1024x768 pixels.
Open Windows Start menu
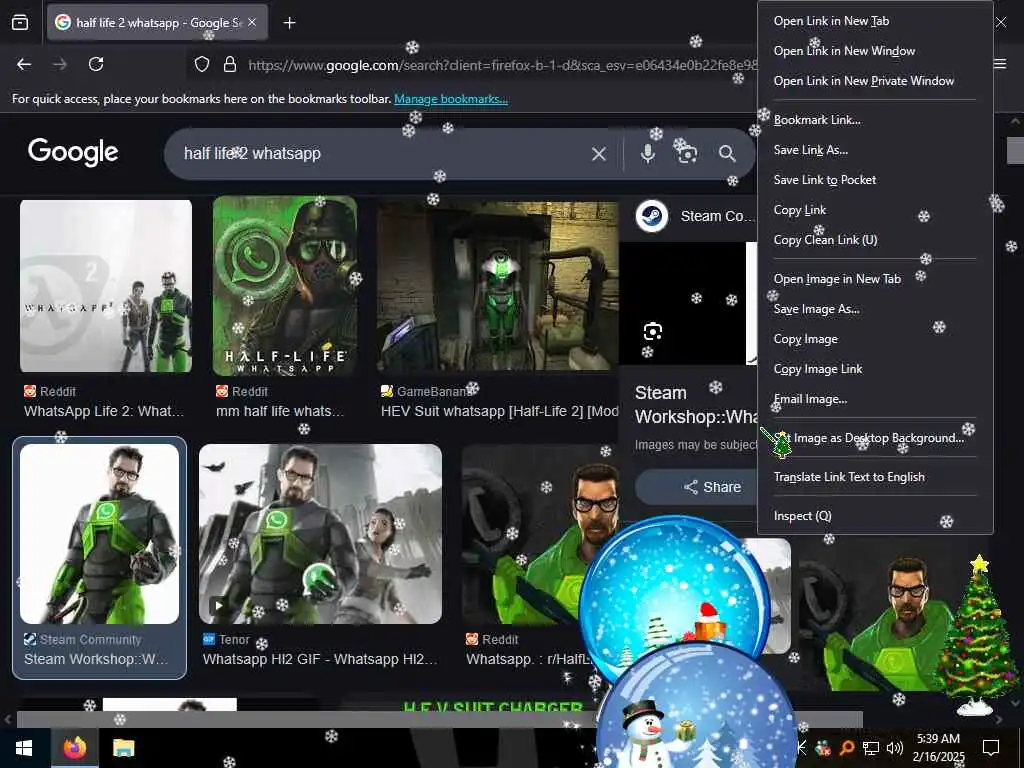(24, 748)
